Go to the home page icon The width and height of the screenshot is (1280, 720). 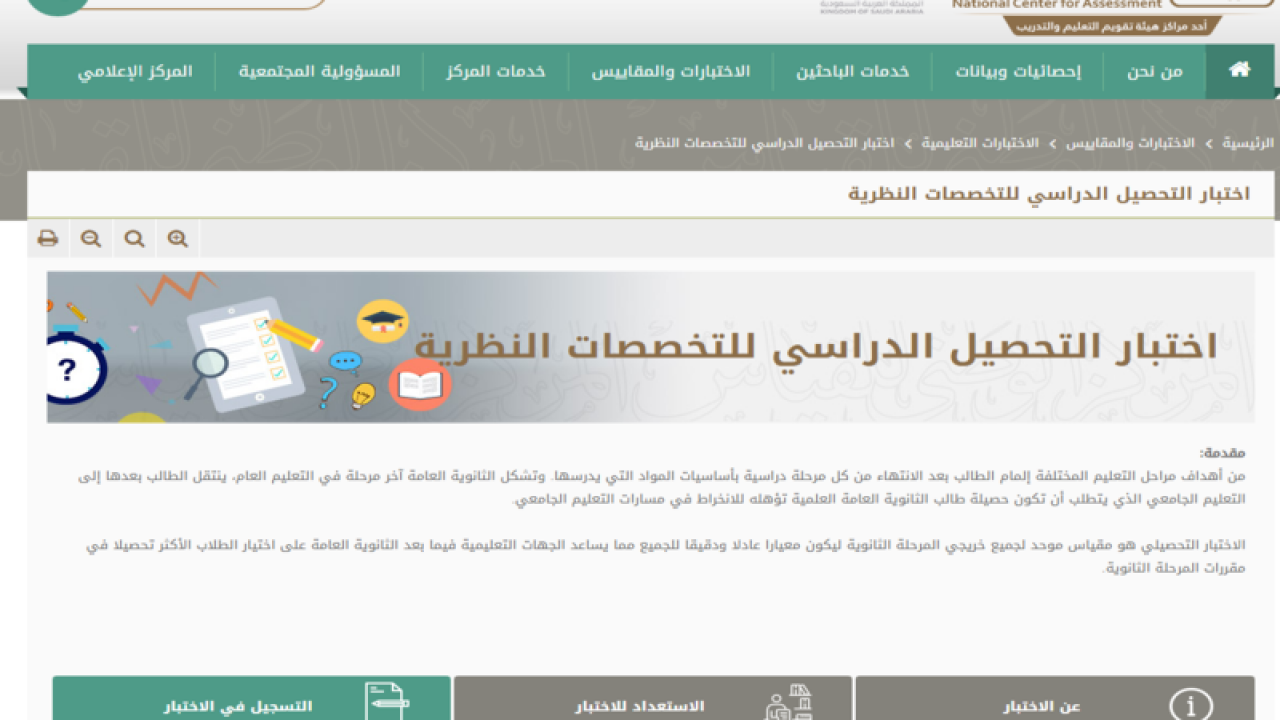(1239, 70)
